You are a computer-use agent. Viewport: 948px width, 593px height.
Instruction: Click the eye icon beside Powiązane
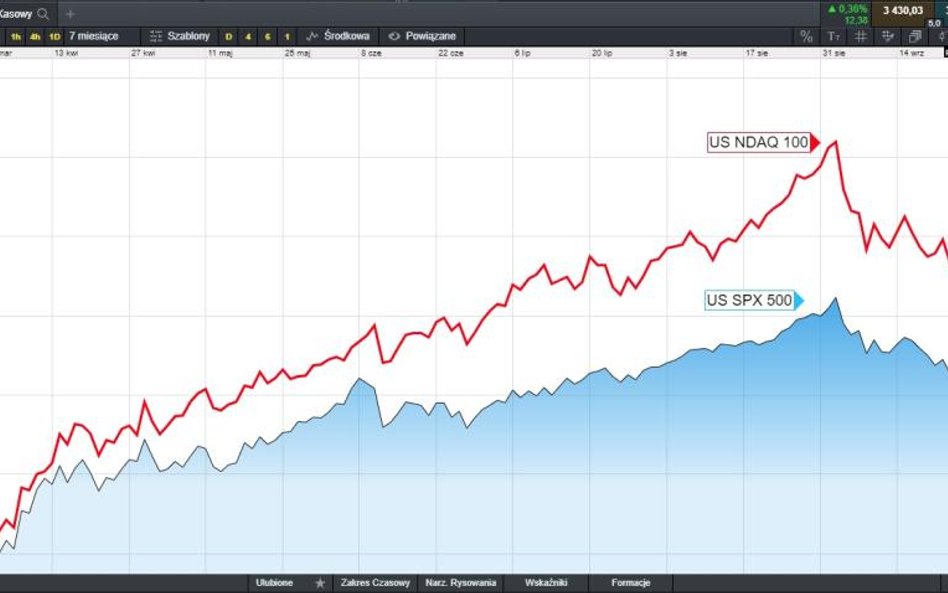click(x=394, y=36)
